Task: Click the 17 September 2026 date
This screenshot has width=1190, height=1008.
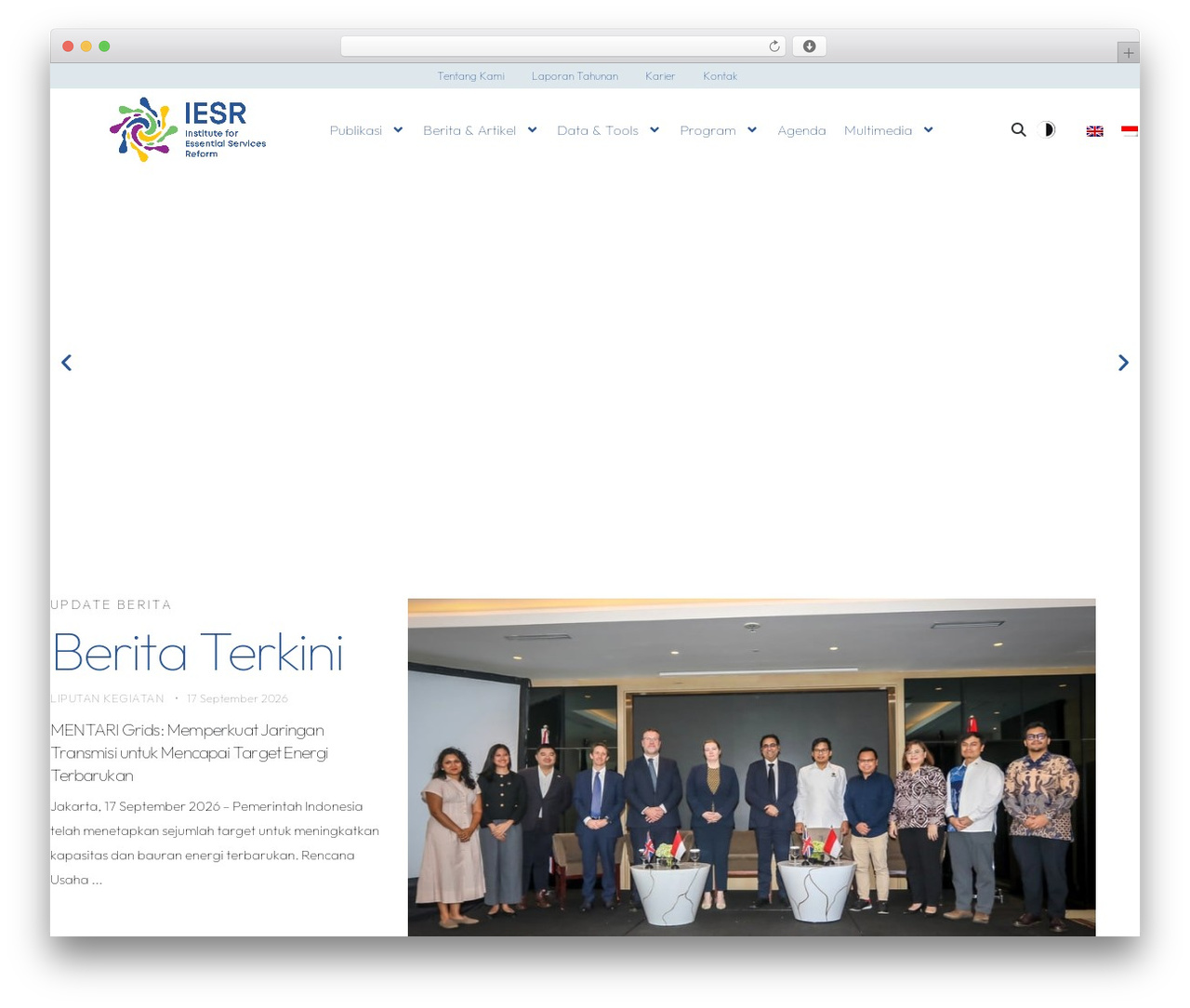Action: click(x=237, y=698)
